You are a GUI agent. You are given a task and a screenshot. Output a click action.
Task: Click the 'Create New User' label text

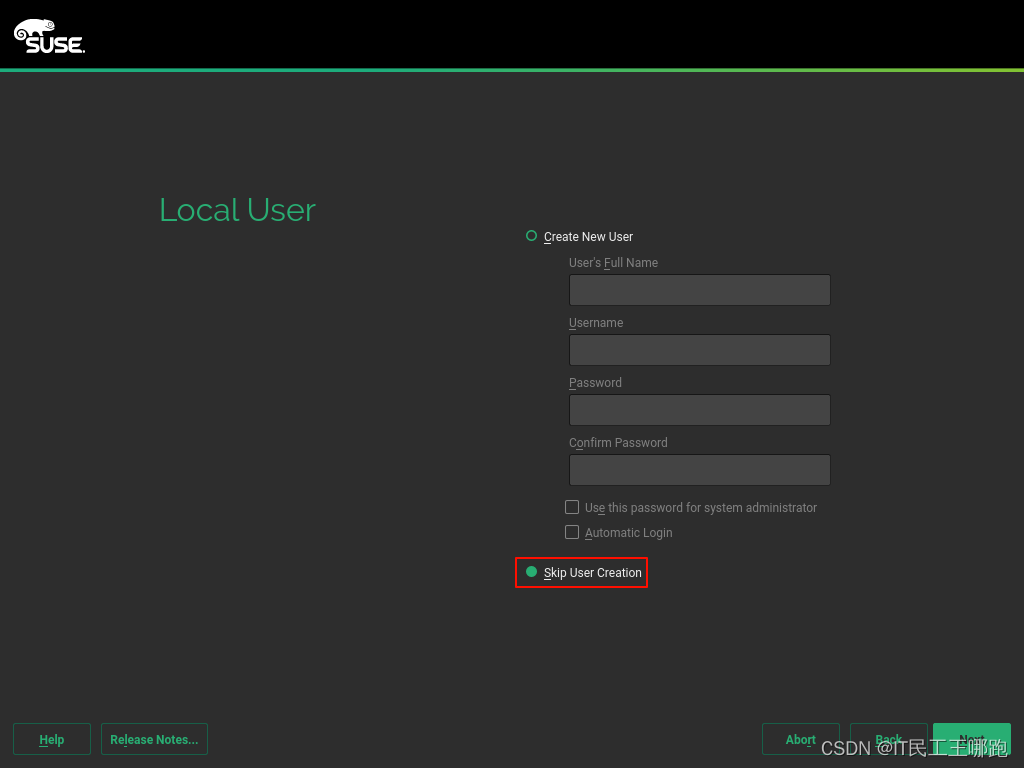click(588, 236)
